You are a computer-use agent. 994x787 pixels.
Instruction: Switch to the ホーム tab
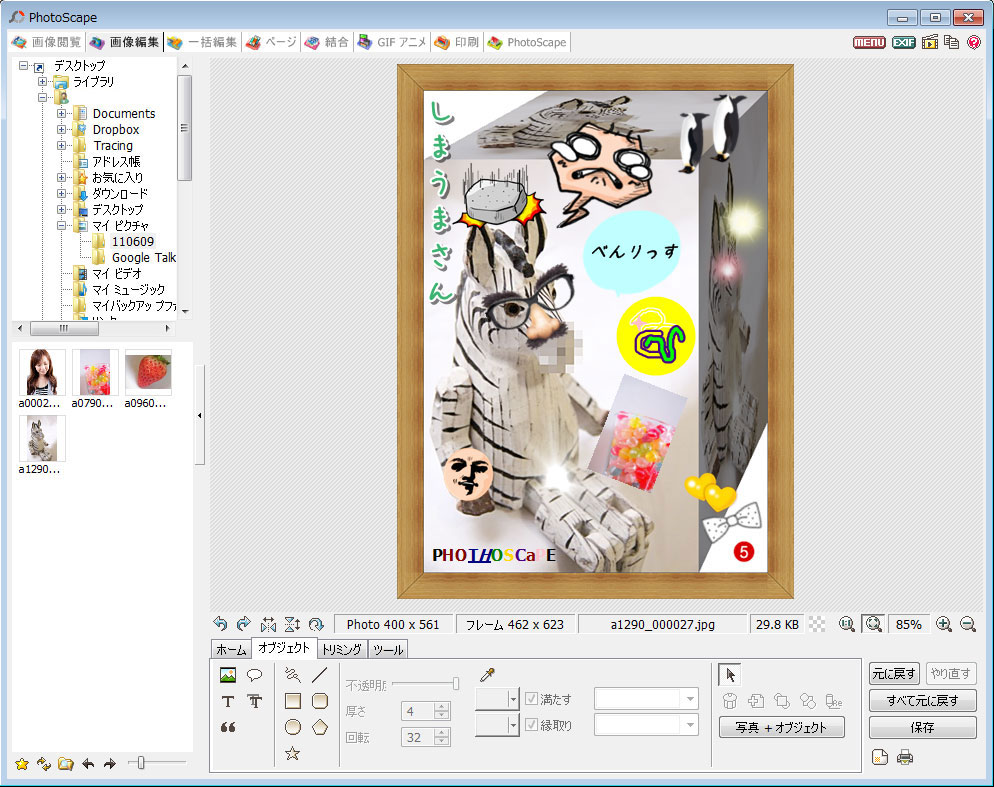[x=231, y=649]
